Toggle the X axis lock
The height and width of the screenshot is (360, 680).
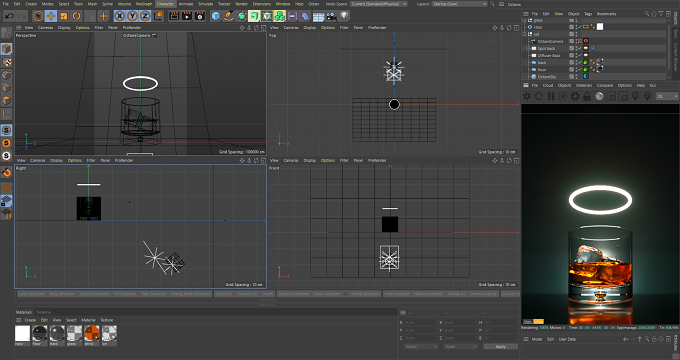point(120,16)
